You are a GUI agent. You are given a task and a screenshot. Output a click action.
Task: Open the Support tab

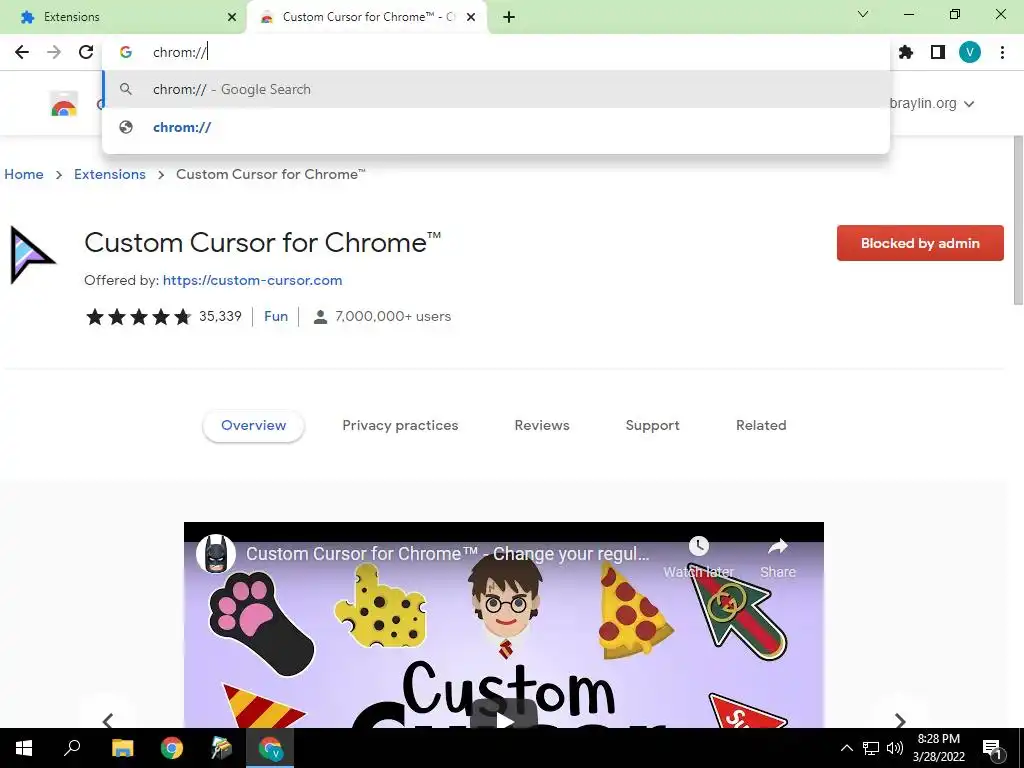tap(652, 425)
